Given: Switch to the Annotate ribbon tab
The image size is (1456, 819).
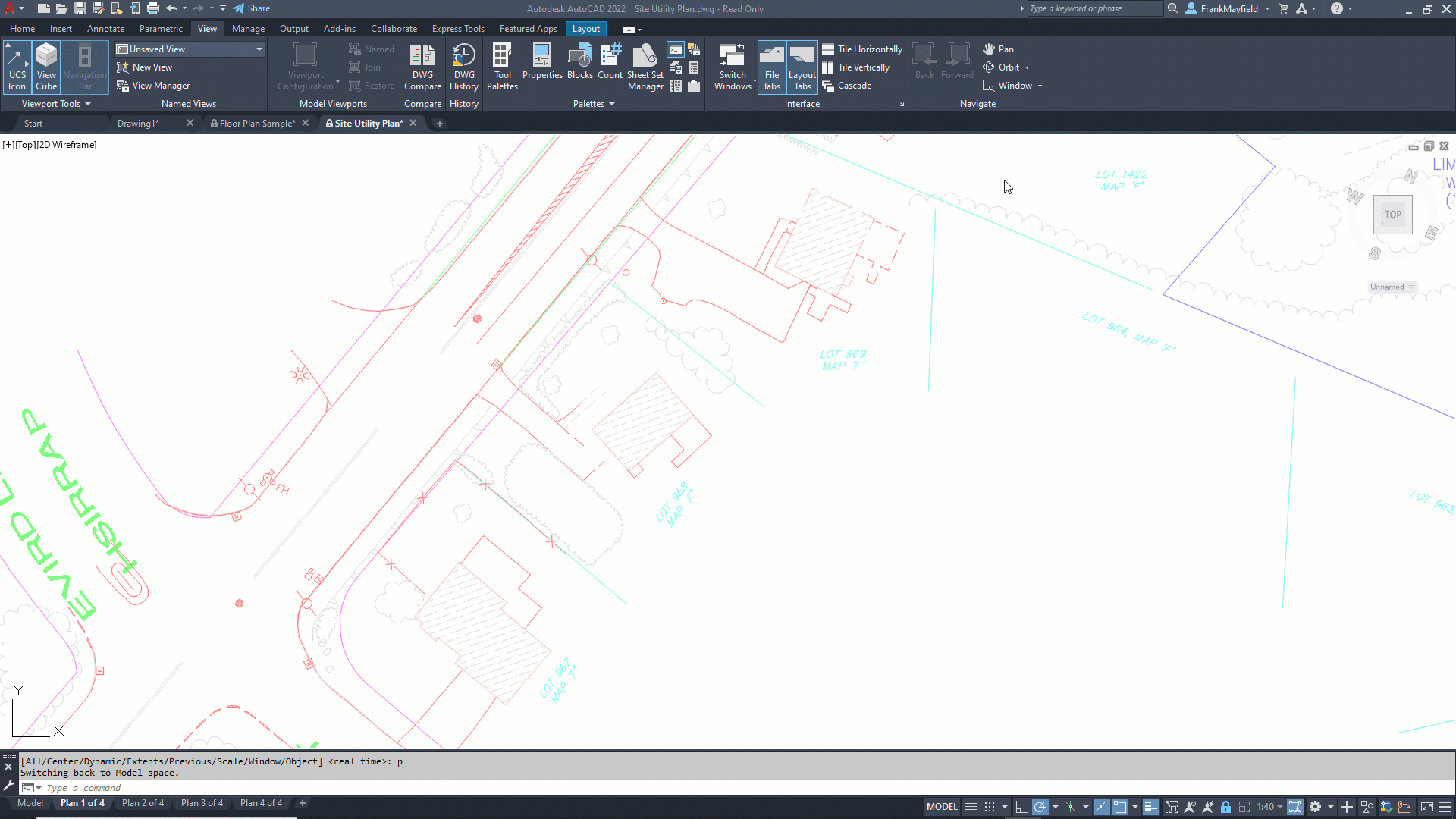Looking at the screenshot, I should coord(105,29).
